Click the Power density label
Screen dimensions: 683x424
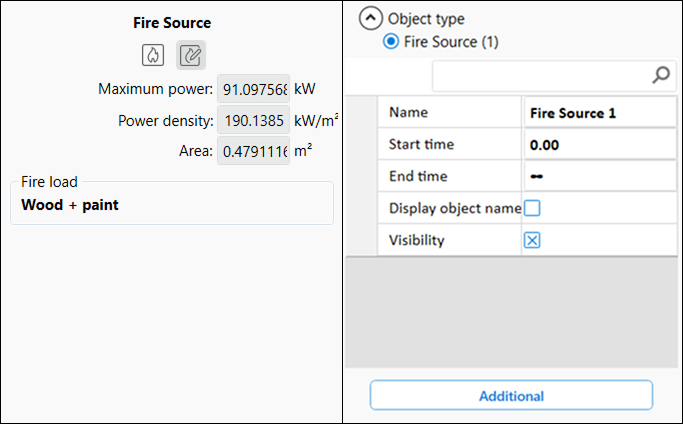166,120
